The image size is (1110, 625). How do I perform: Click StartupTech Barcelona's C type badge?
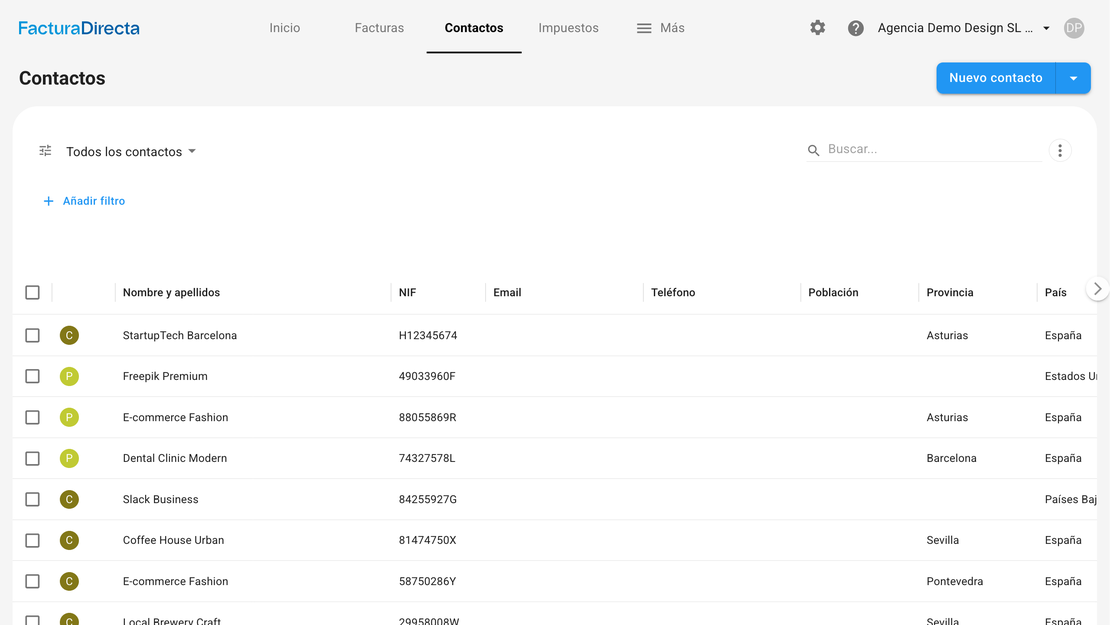69,335
